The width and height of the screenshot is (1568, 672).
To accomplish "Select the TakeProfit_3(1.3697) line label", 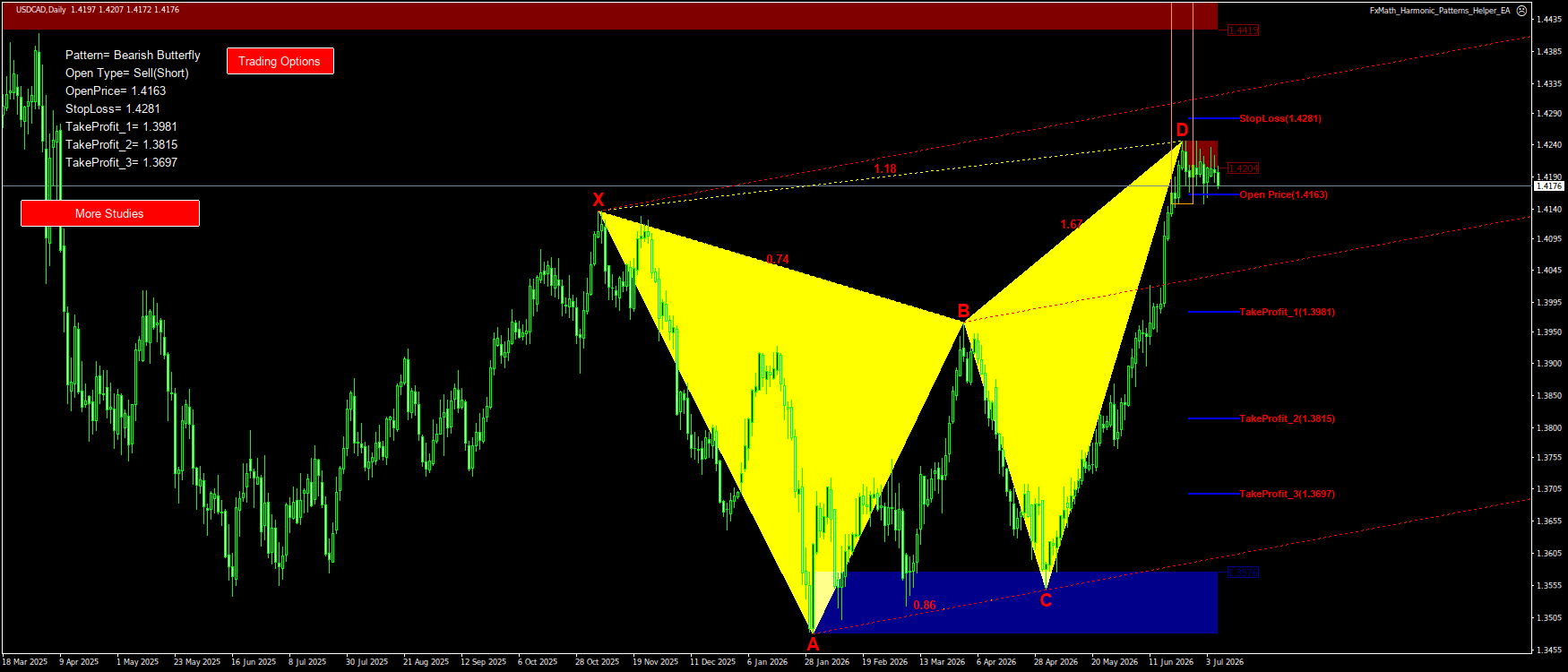I will click(1287, 494).
